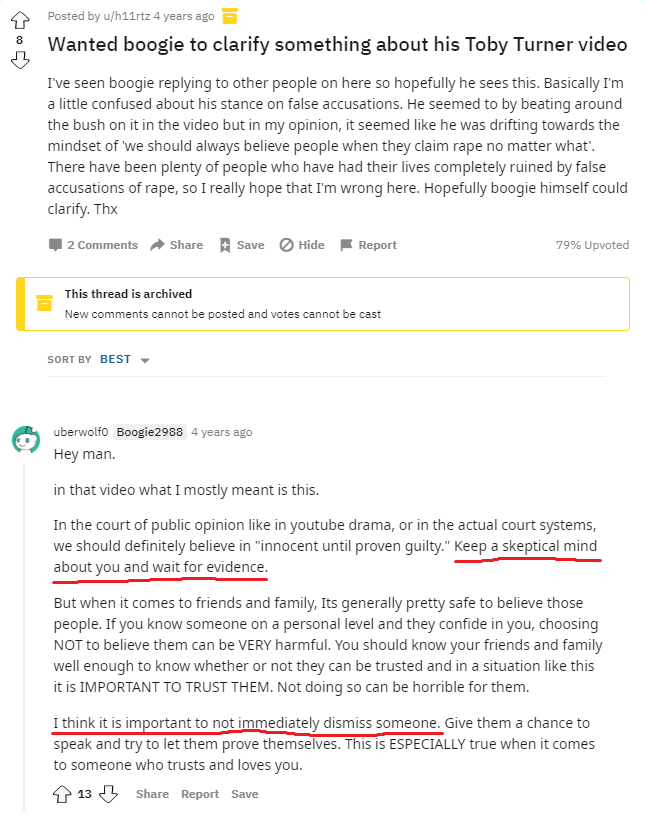Report the original post
This screenshot has width=645, height=822.
coord(368,245)
